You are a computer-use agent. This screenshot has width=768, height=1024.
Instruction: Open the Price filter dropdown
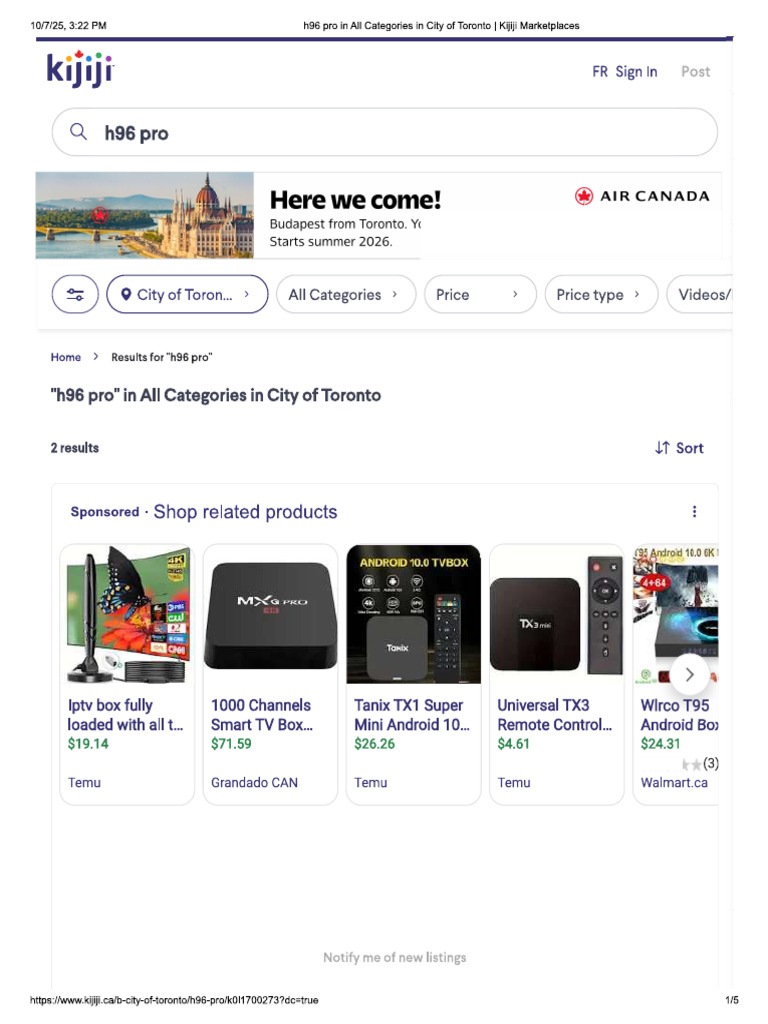pos(480,295)
